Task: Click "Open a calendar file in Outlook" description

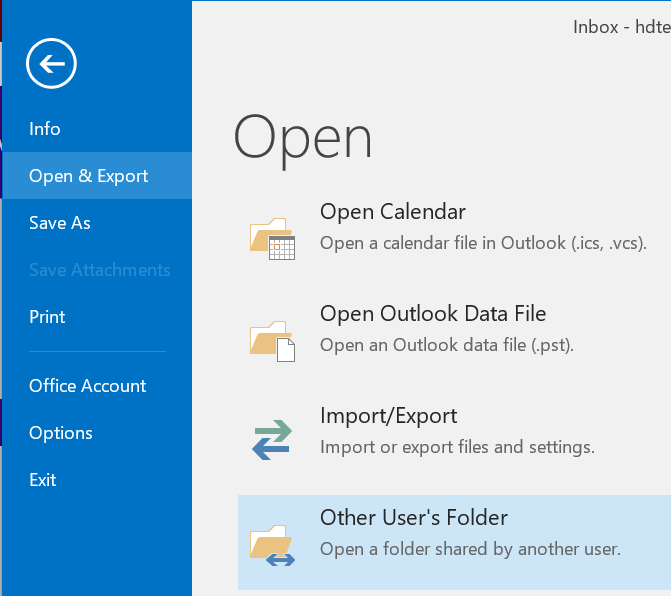Action: pyautogui.click(x=483, y=243)
